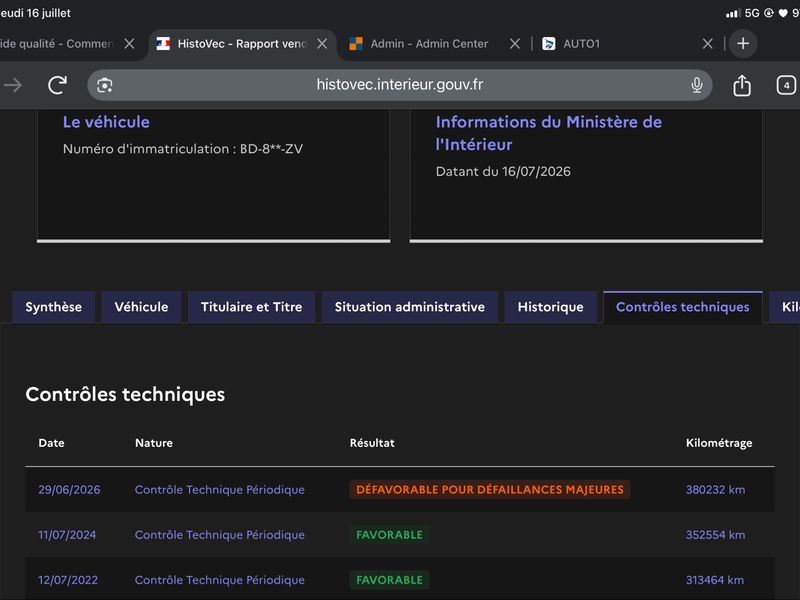
Task: Click Contrôle Technique Périodique in the 11/07/2024 row
Action: [x=219, y=535]
